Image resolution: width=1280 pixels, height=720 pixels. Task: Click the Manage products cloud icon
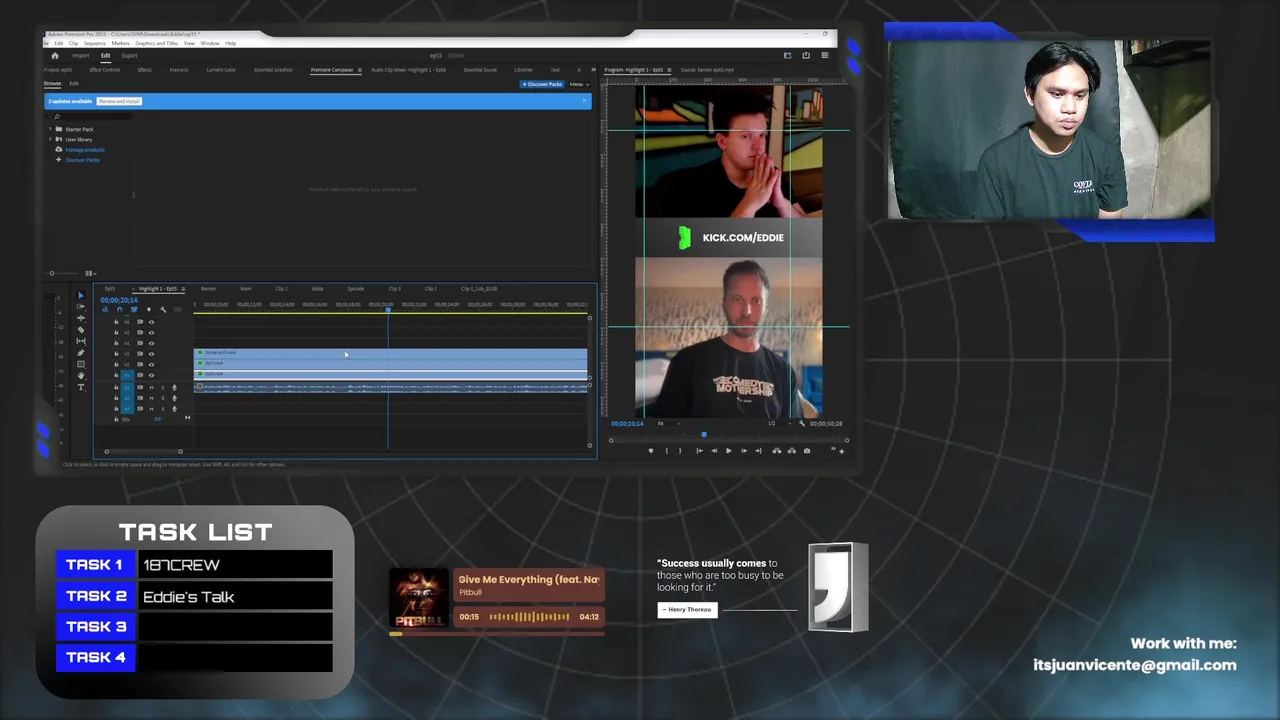58,149
